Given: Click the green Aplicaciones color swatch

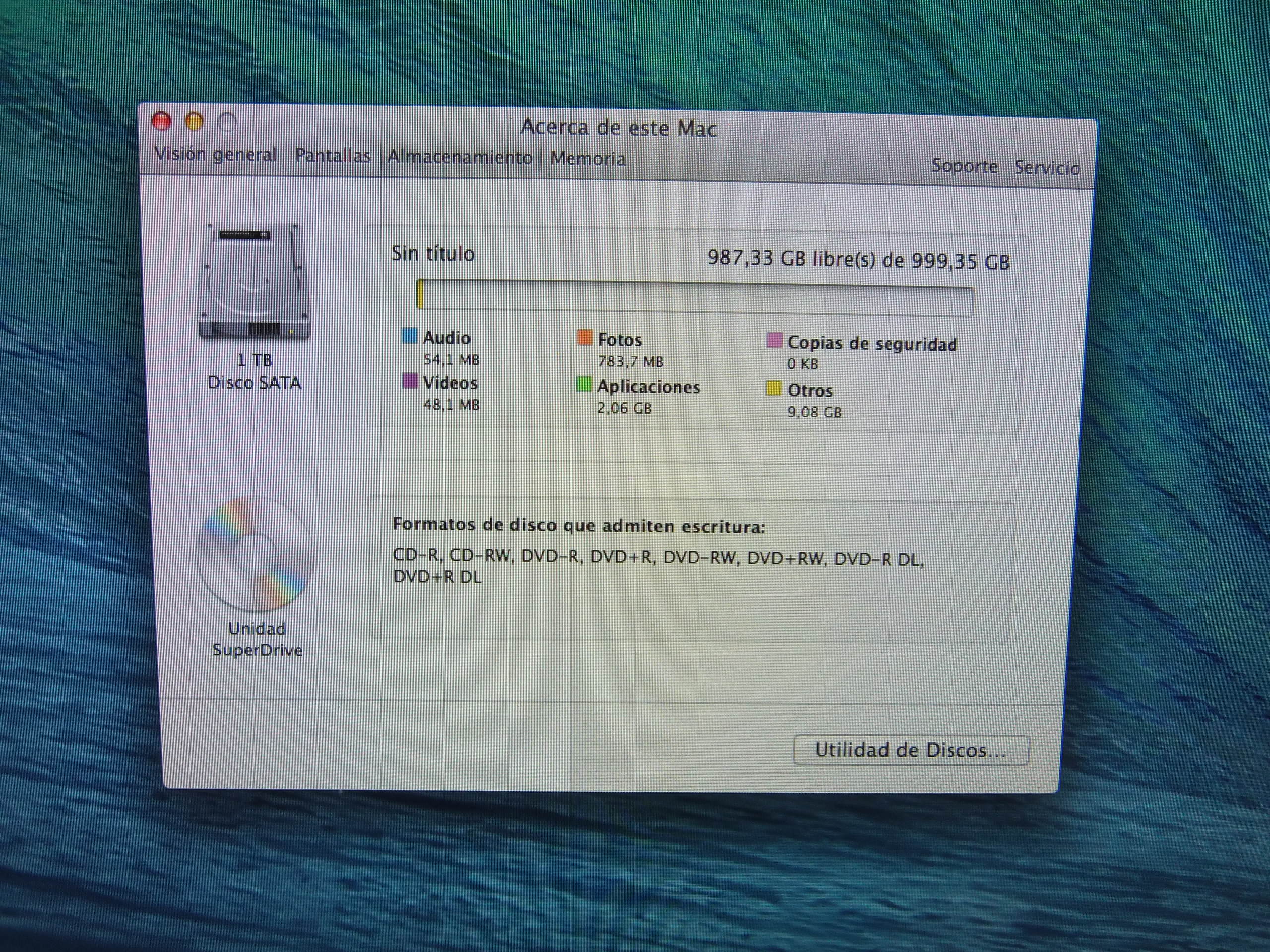Looking at the screenshot, I should tap(584, 384).
